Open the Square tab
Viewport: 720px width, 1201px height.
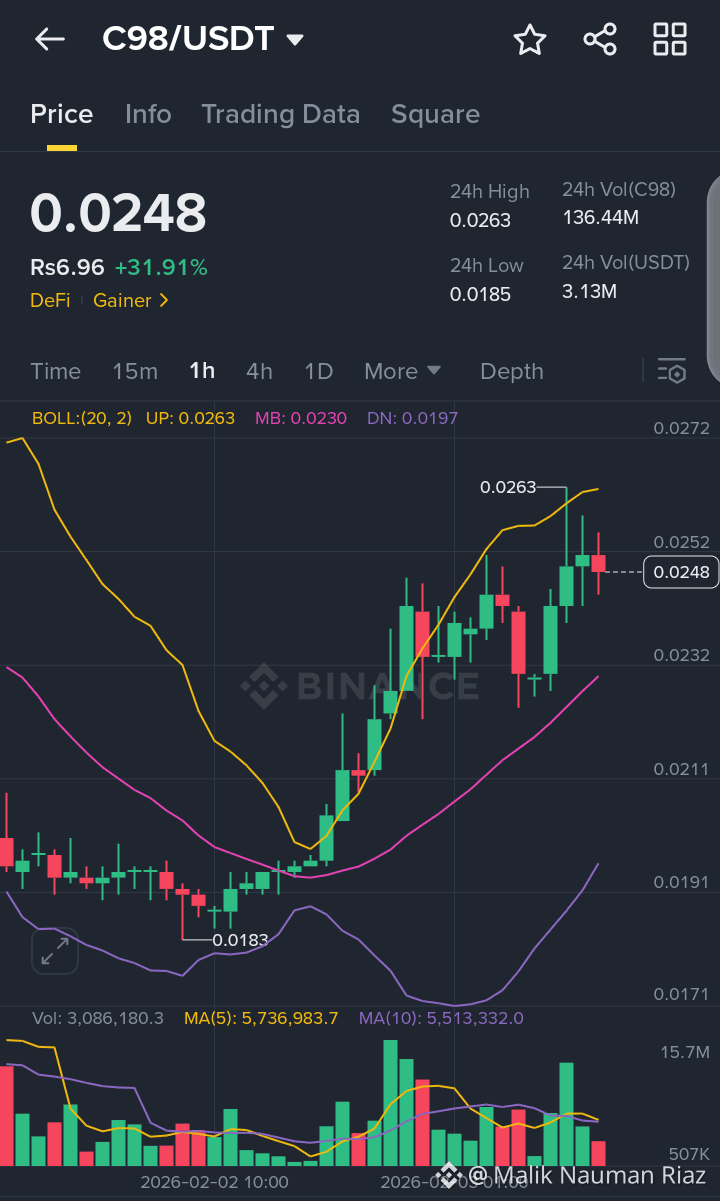click(x=435, y=114)
